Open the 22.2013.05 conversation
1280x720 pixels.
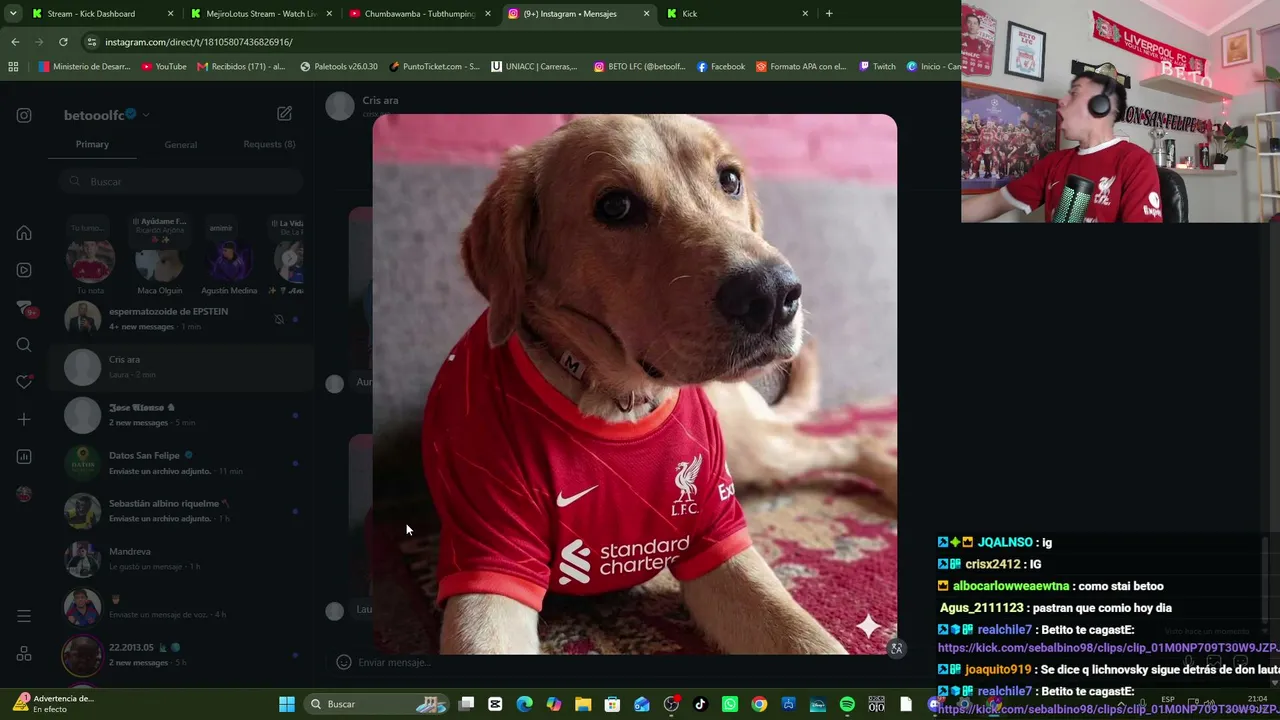pos(180,655)
